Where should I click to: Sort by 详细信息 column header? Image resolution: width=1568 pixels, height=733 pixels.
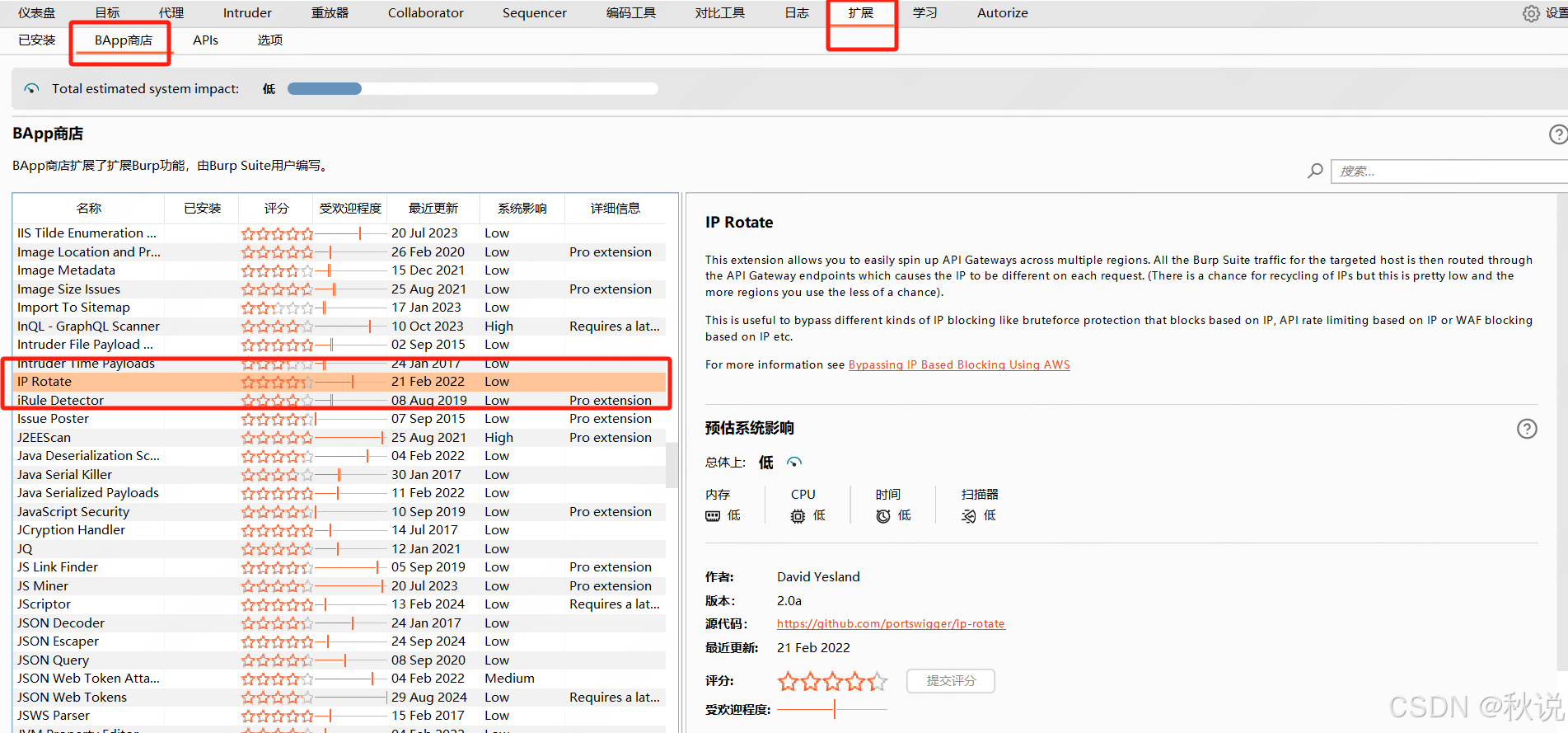tap(615, 209)
